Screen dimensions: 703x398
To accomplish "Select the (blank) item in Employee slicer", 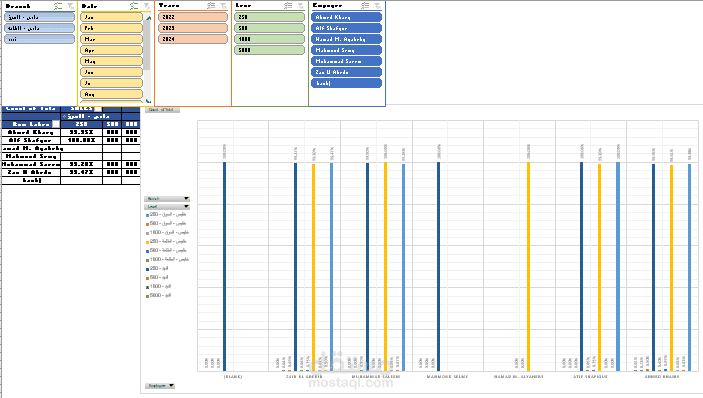I will tap(347, 83).
